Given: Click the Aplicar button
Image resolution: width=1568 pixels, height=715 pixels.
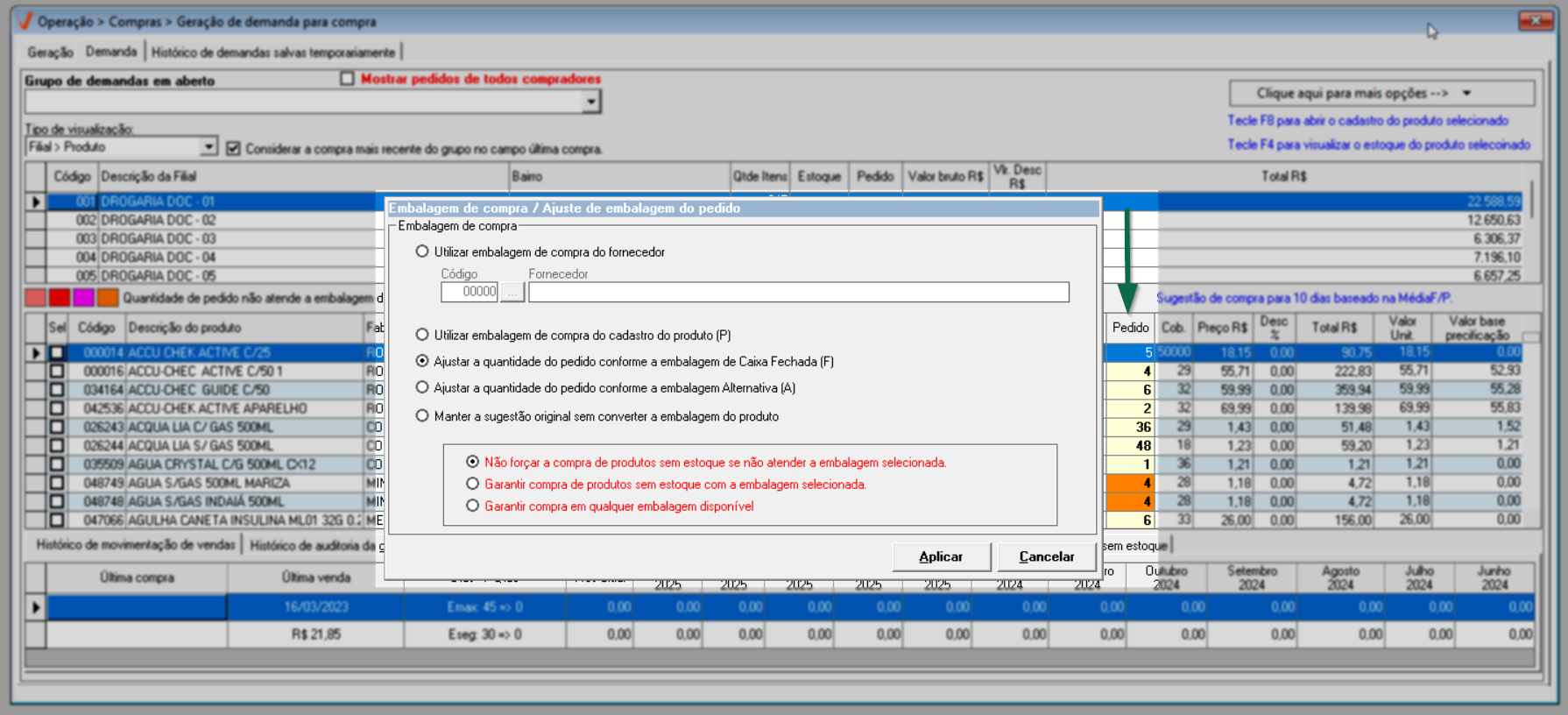Looking at the screenshot, I should (941, 556).
